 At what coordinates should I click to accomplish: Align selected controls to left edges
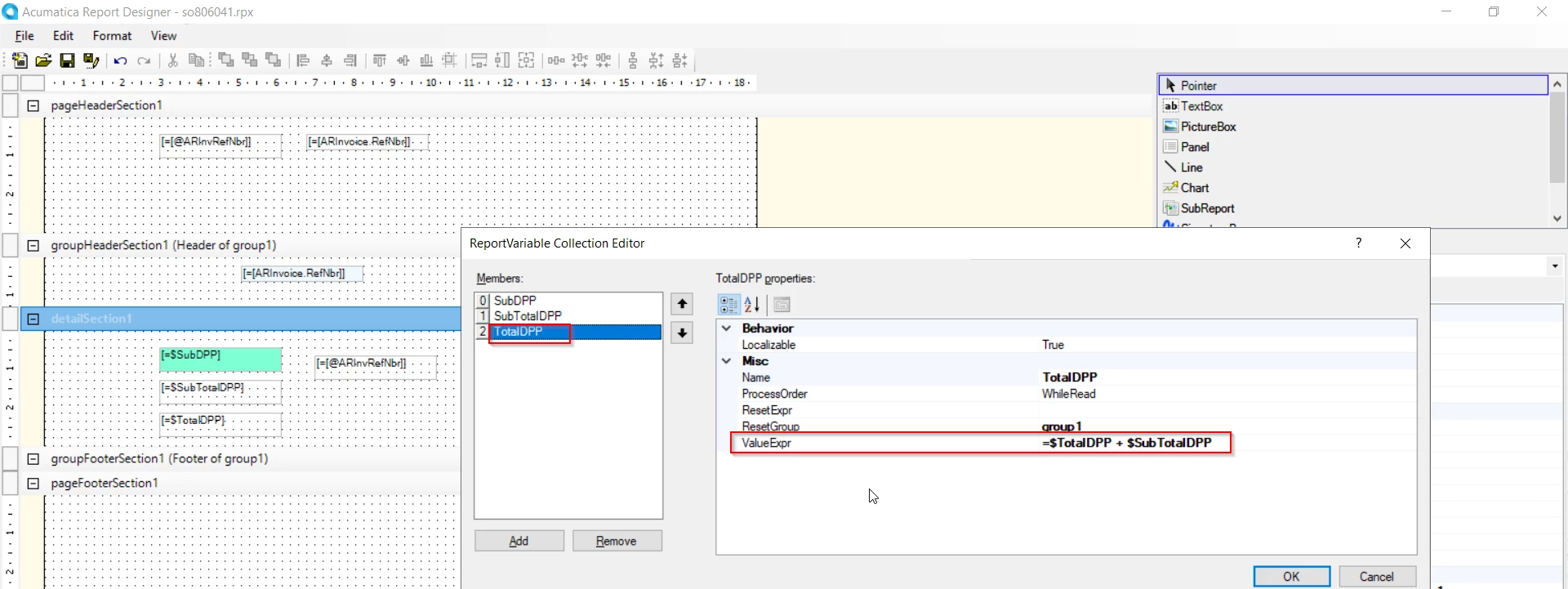[x=302, y=60]
